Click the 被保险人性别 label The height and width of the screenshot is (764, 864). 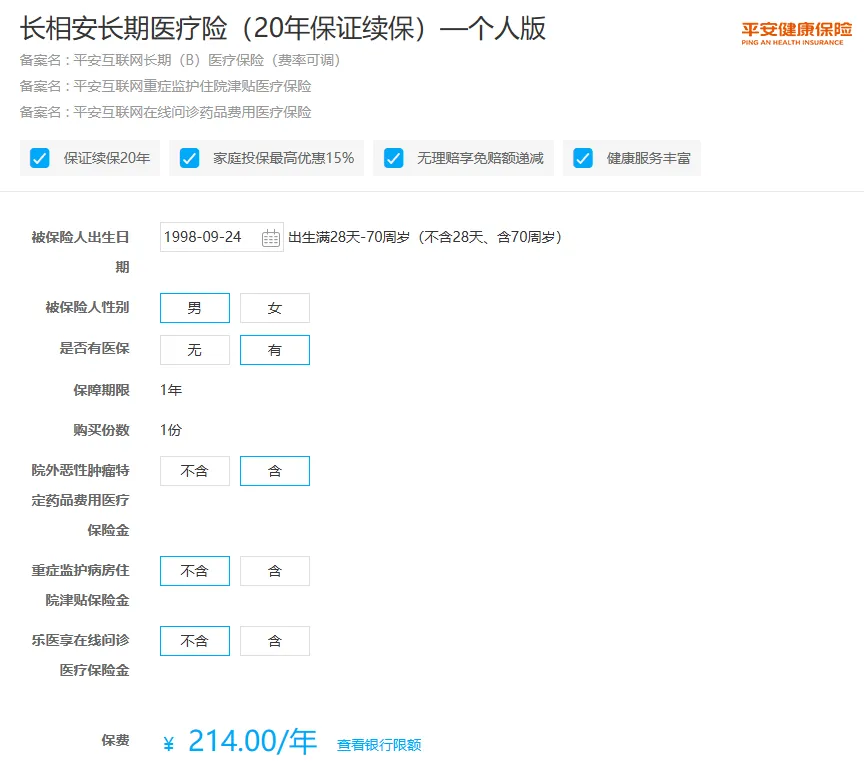coord(88,307)
